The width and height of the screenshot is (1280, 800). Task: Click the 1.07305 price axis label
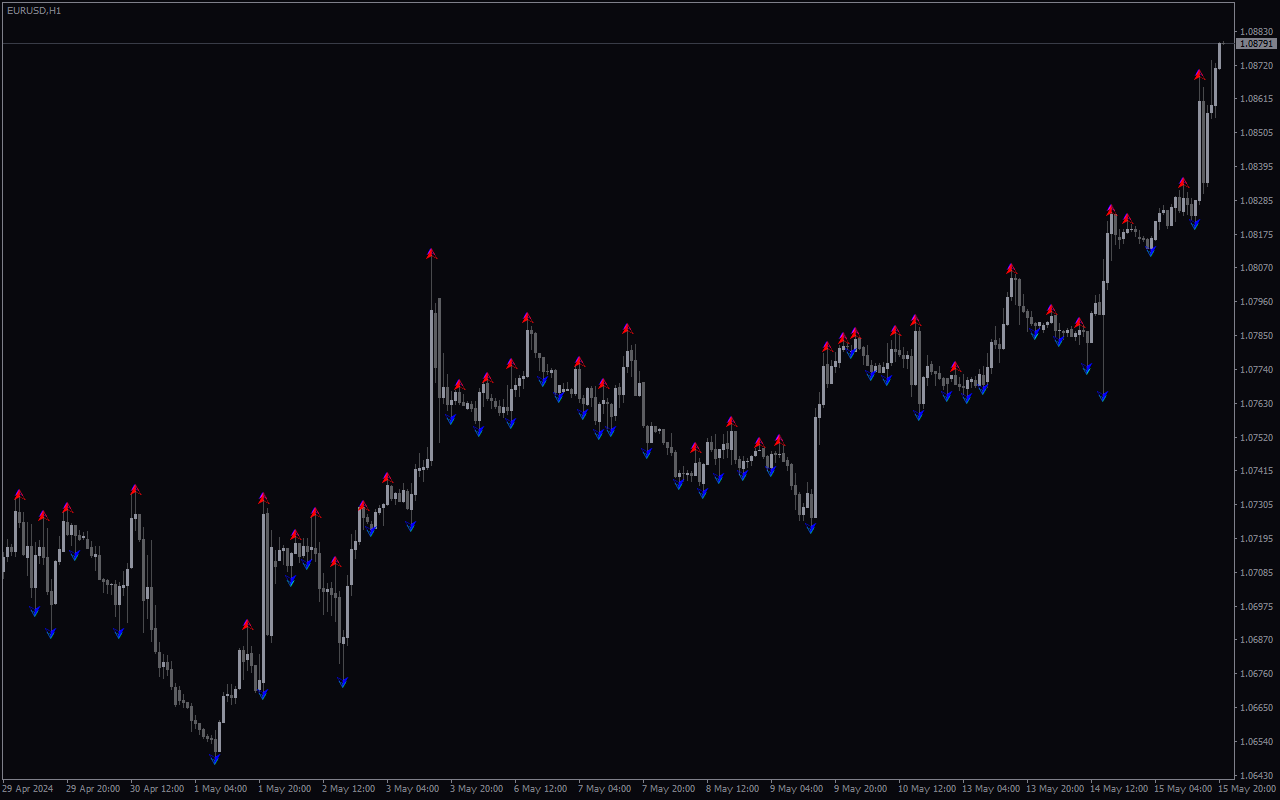[x=1256, y=504]
